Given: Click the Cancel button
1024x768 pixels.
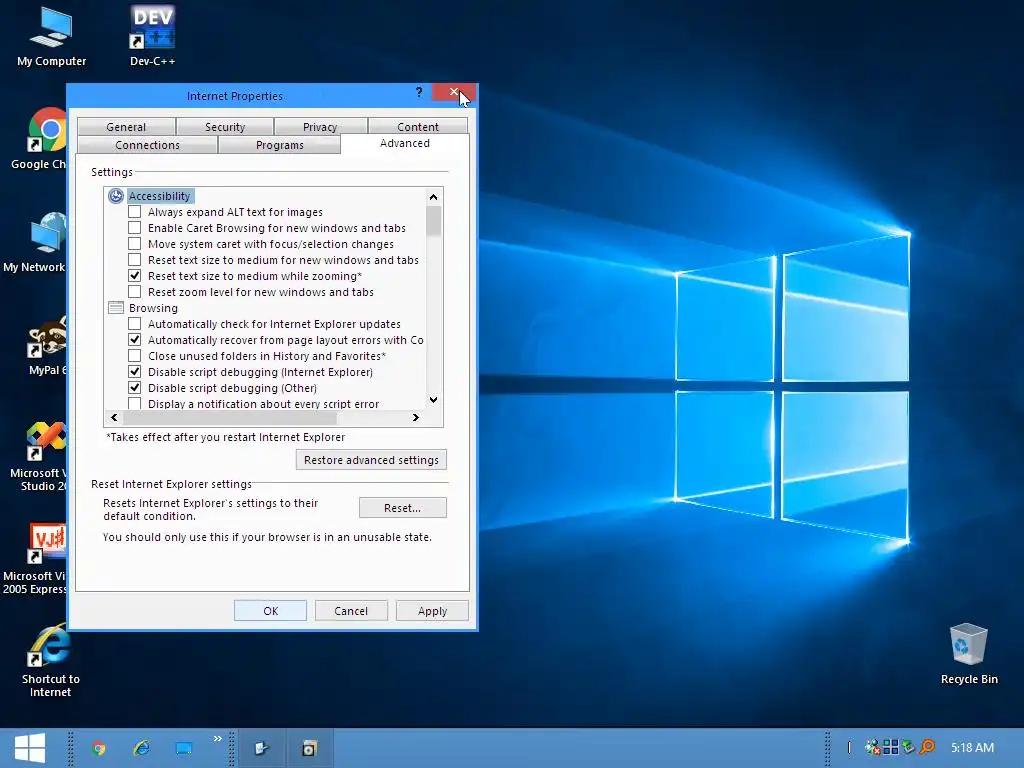Looking at the screenshot, I should [351, 611].
